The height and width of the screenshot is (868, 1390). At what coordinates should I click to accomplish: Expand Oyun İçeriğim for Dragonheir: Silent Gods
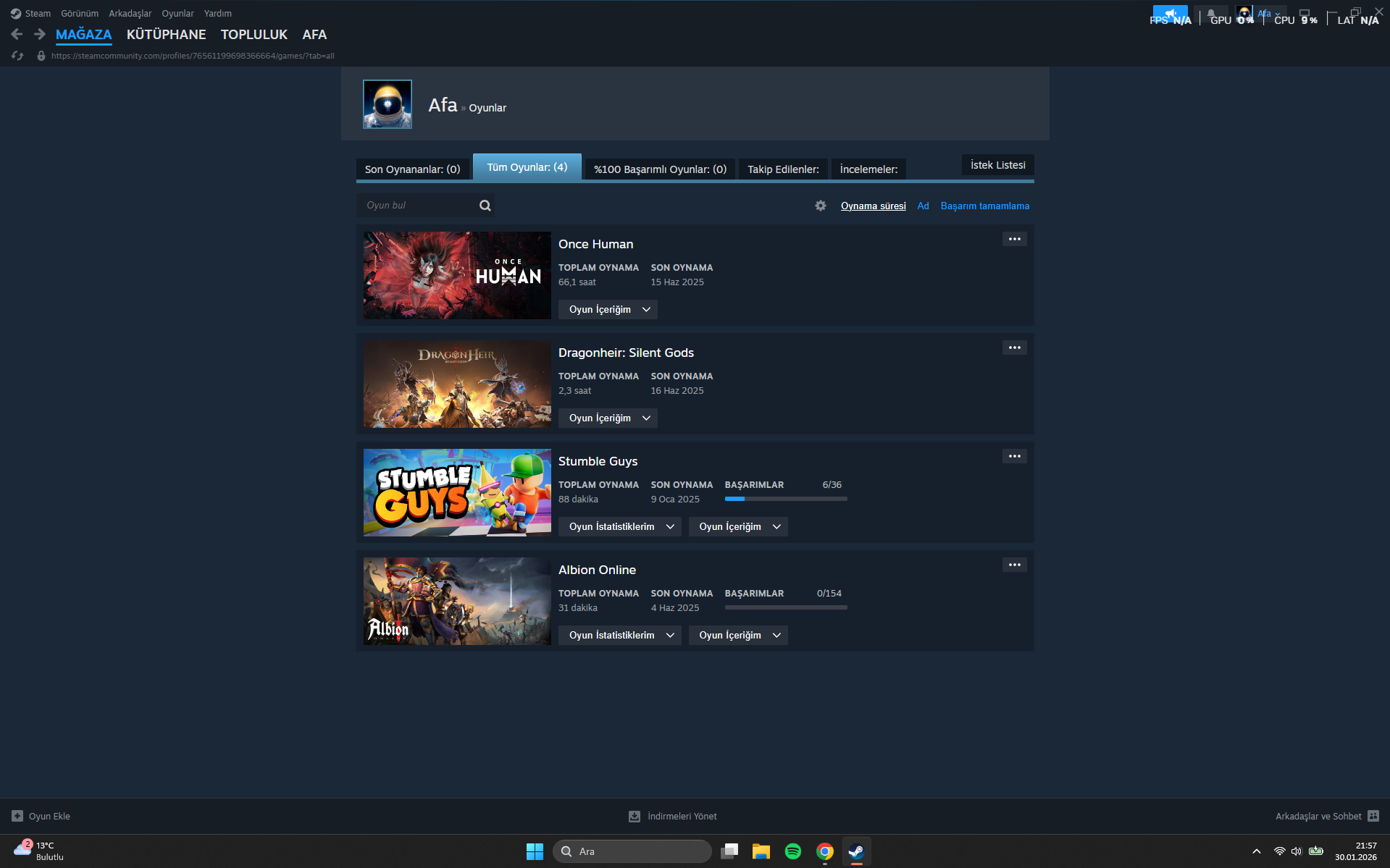click(608, 418)
